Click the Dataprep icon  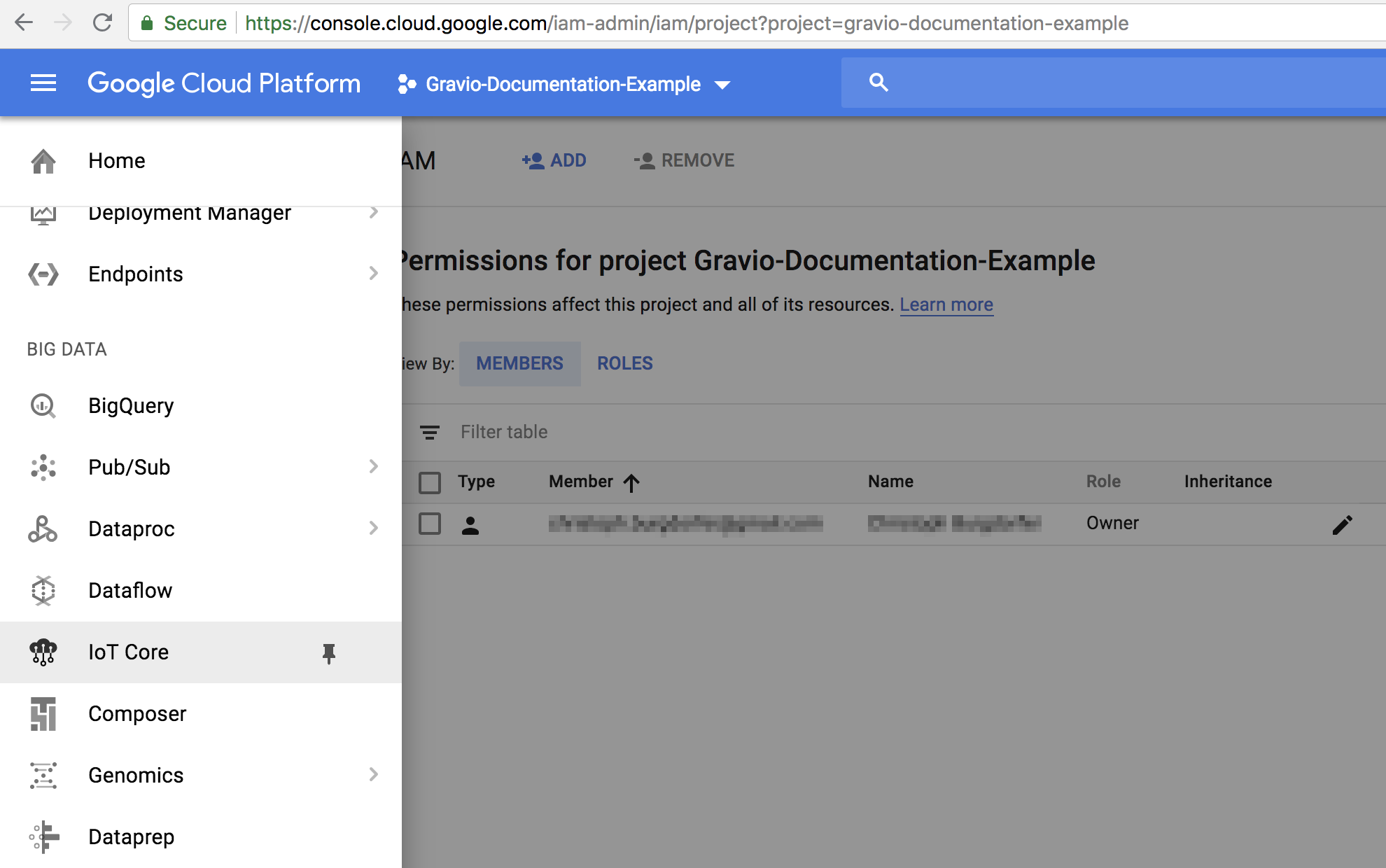(x=43, y=837)
